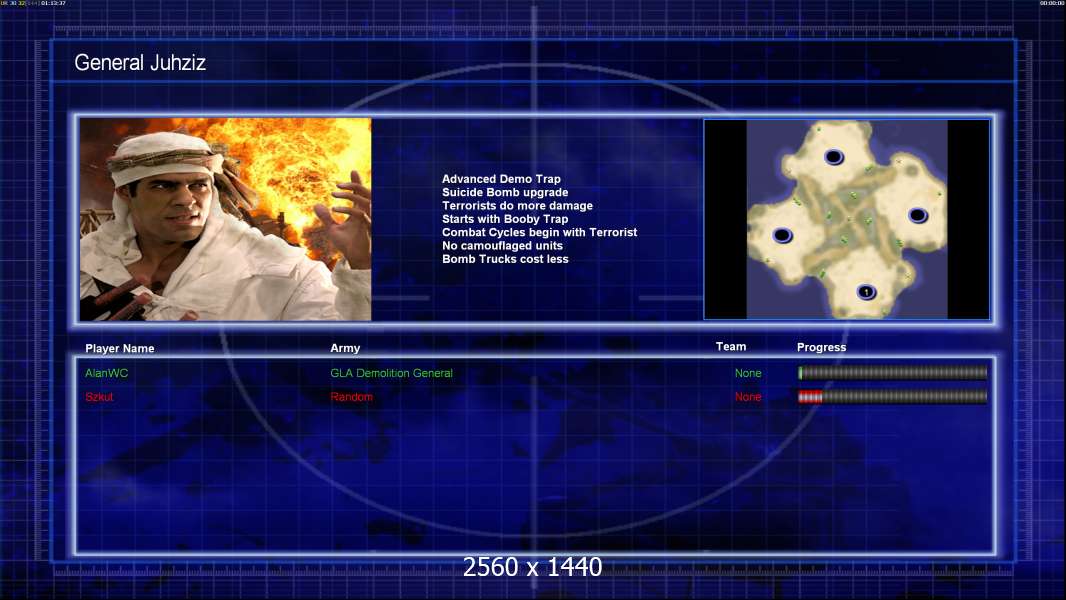Click the Army column header
This screenshot has width=1066, height=600.
click(x=345, y=348)
